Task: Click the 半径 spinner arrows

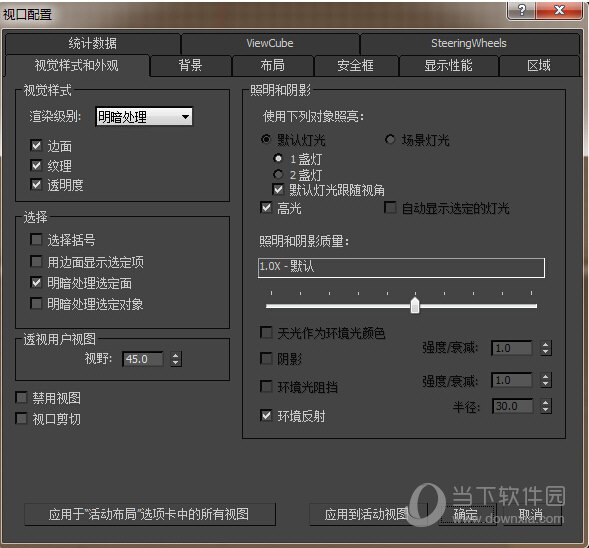Action: point(546,406)
